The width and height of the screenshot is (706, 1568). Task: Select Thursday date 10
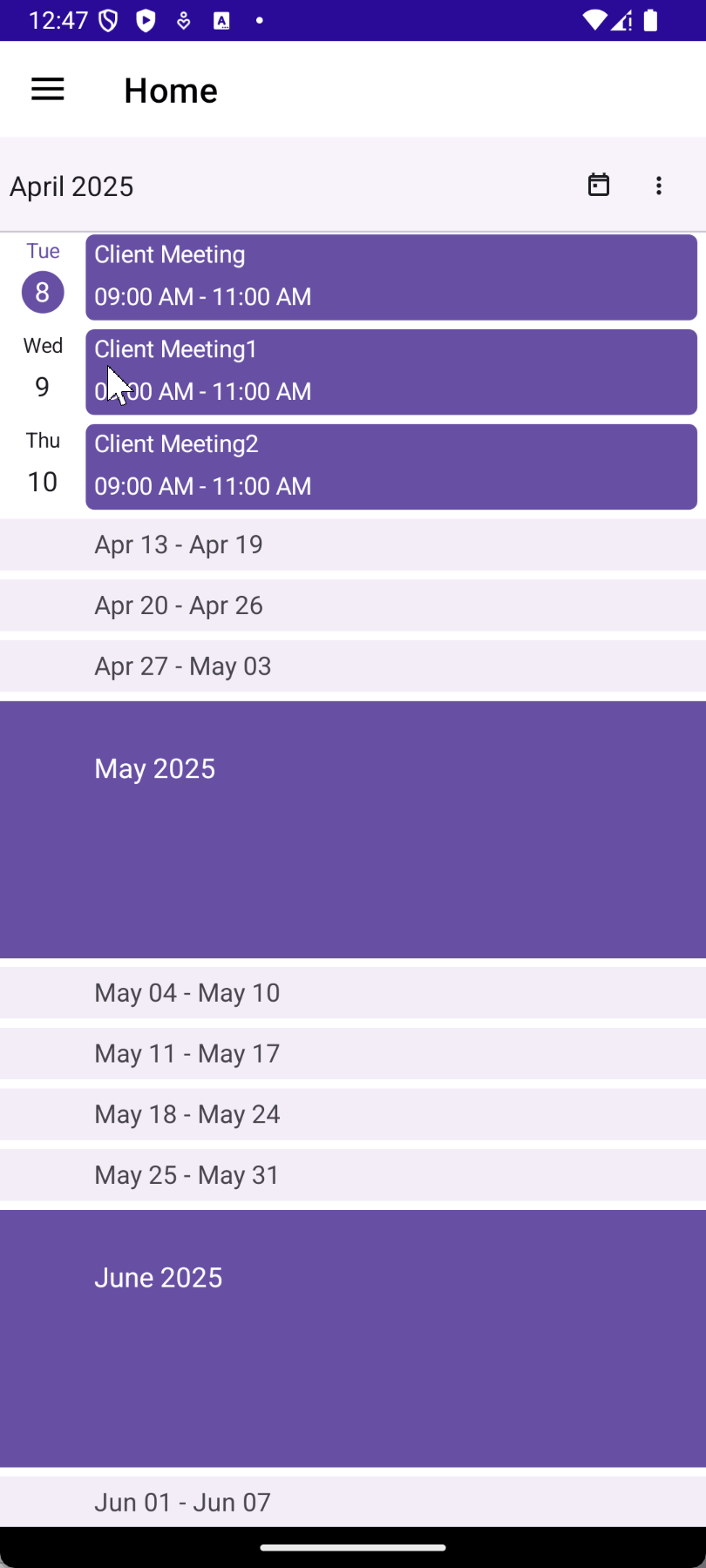pos(43,482)
